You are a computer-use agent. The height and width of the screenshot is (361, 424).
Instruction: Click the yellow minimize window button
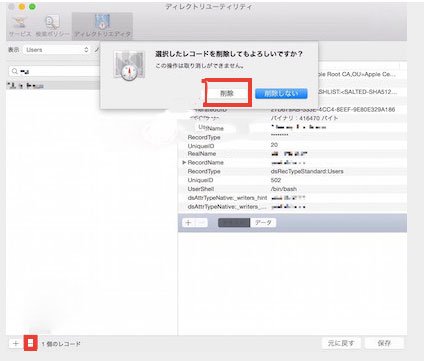22,7
